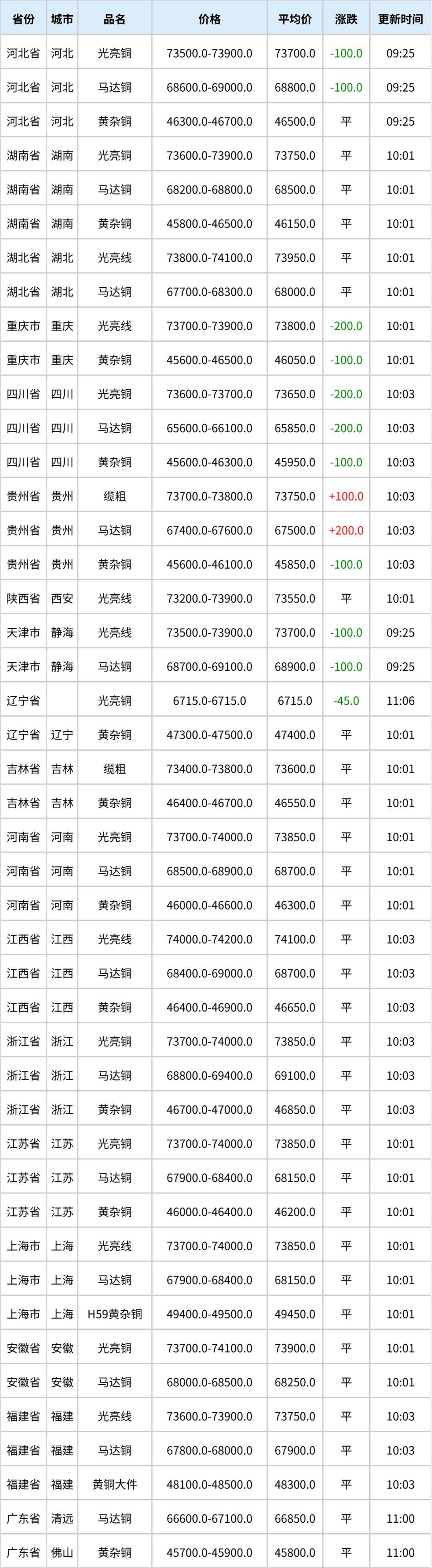Select price range 47300.0-47500.0
Viewport: 432px width, 1568px height.
point(209,735)
